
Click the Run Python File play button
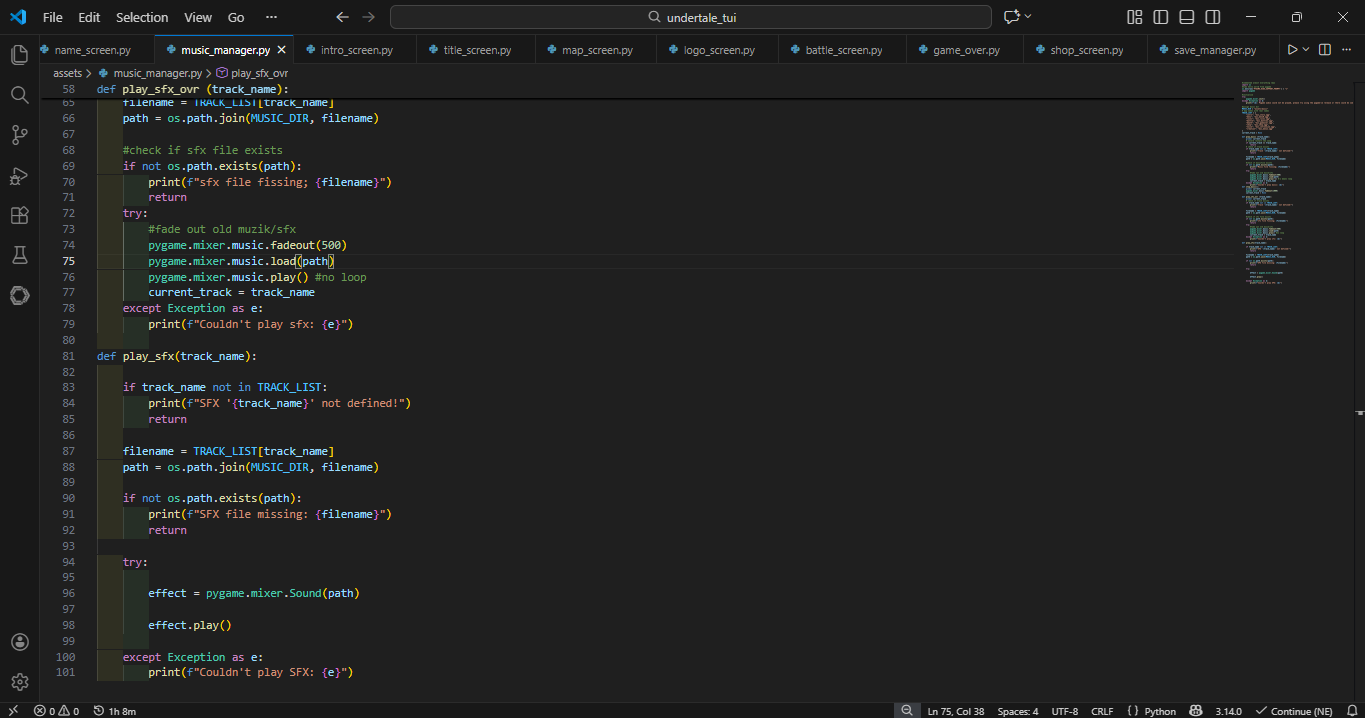[x=1292, y=50]
